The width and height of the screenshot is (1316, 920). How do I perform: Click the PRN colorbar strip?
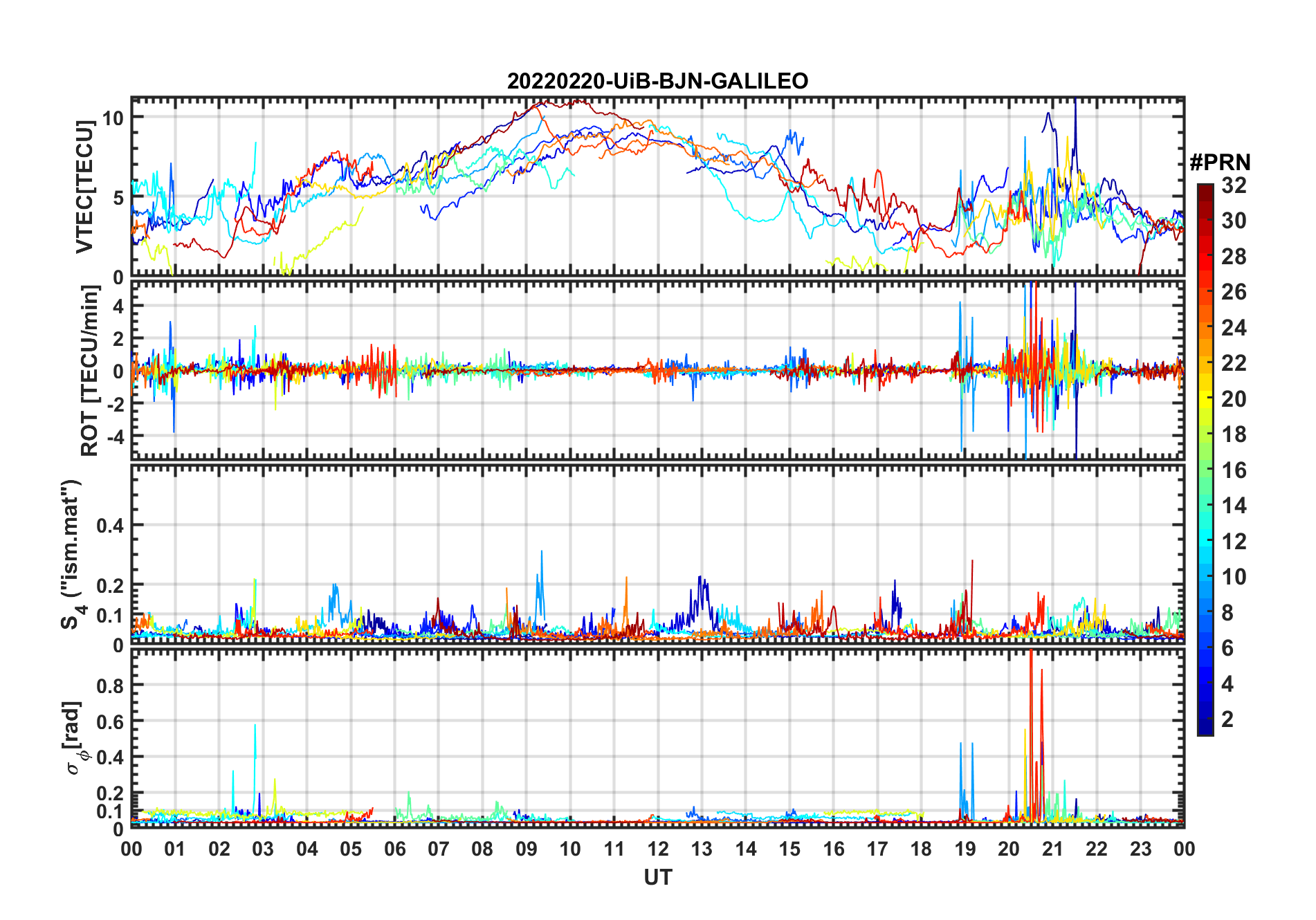coord(1205,459)
